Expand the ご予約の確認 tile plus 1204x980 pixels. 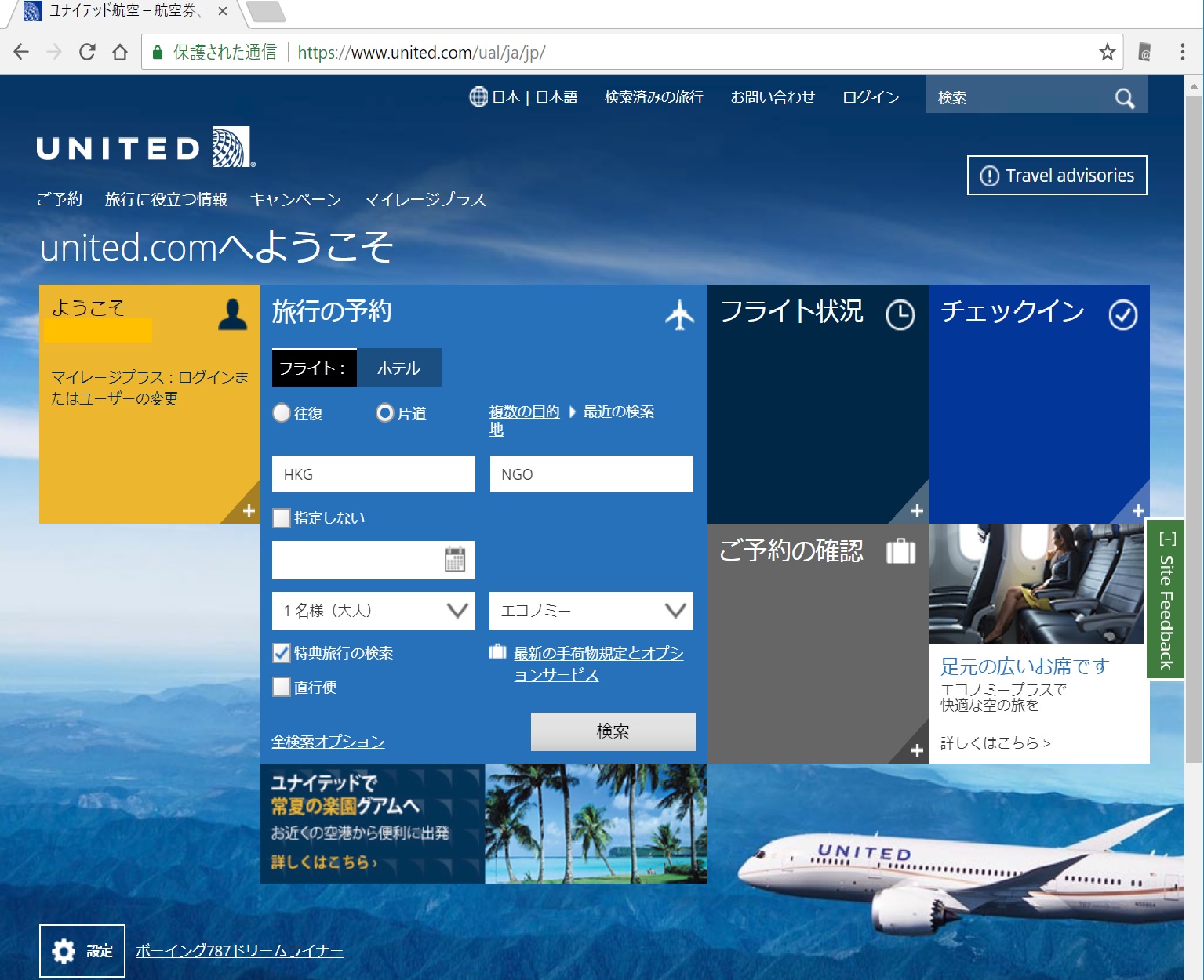916,751
